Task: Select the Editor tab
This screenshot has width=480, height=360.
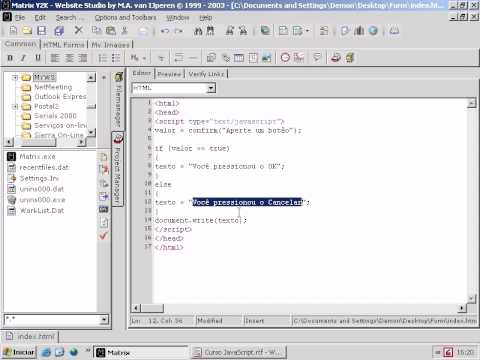Action: [x=142, y=73]
